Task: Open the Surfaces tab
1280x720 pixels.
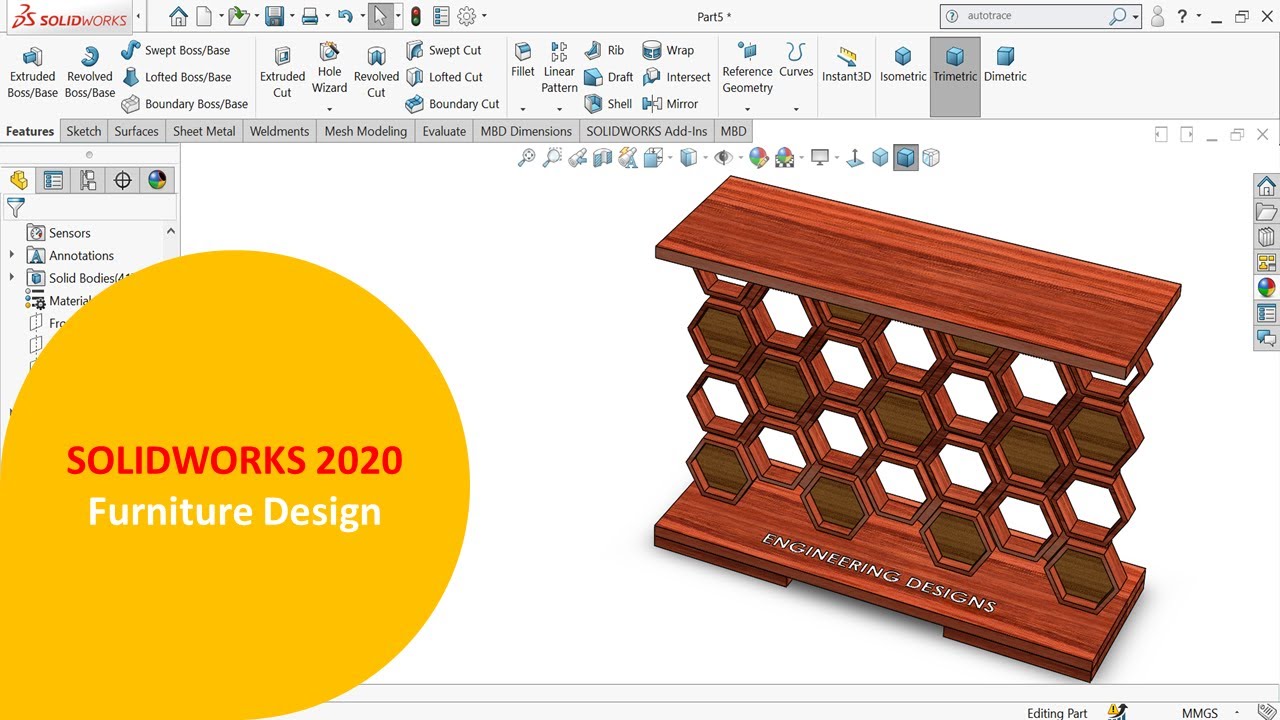Action: pyautogui.click(x=136, y=131)
